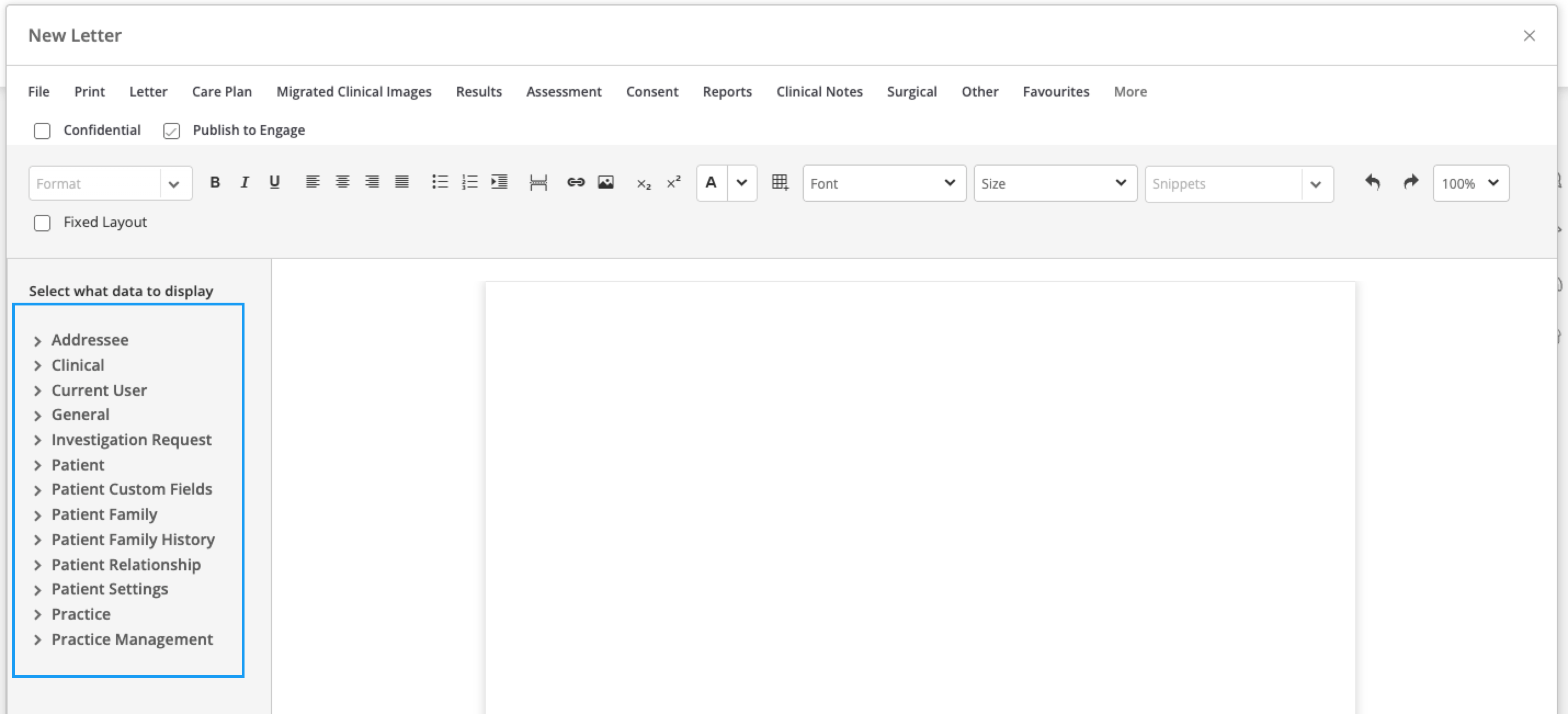Expand the Addressee tree node
The image size is (1568, 714).
[38, 341]
